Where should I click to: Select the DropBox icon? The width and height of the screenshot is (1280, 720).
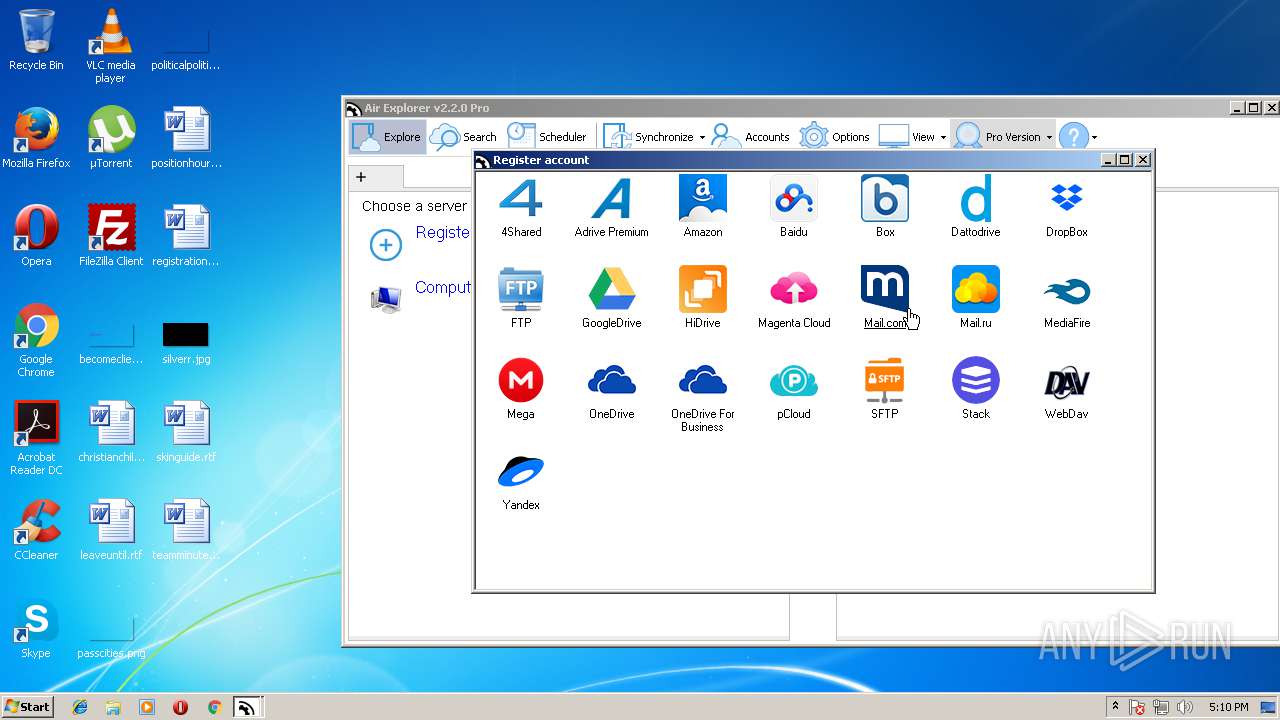pyautogui.click(x=1067, y=207)
